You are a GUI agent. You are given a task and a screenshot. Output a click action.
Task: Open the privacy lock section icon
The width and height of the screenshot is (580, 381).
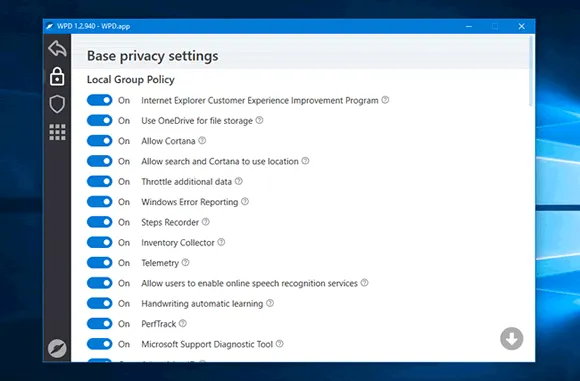click(57, 76)
